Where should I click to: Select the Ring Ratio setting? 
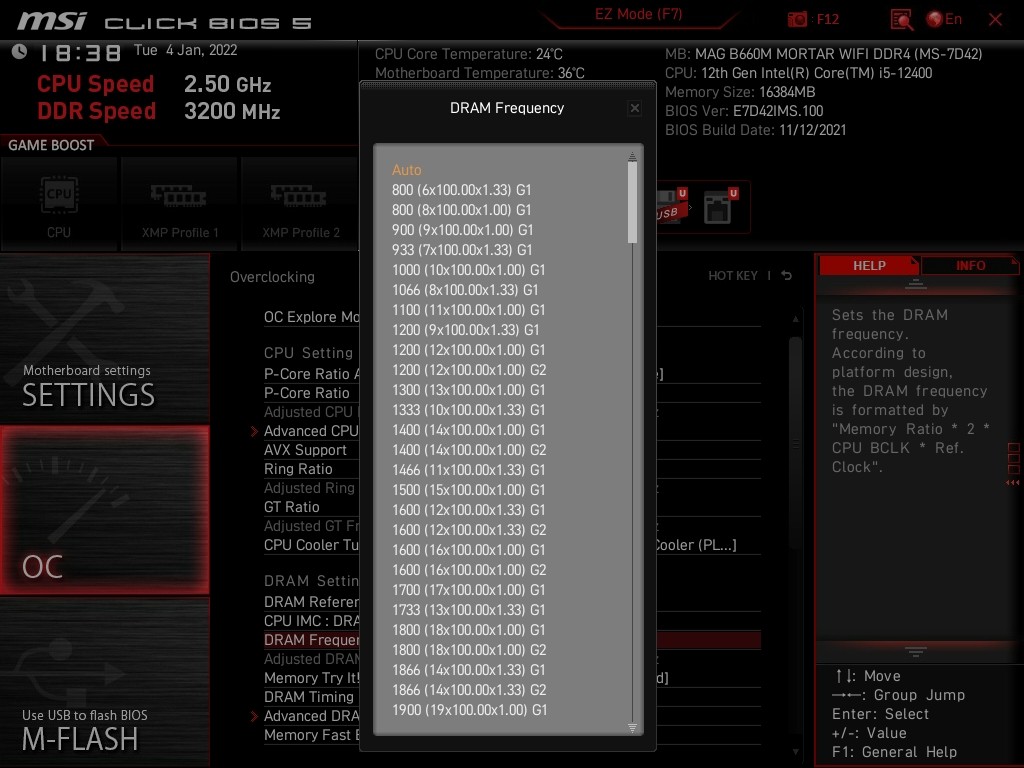click(x=298, y=469)
